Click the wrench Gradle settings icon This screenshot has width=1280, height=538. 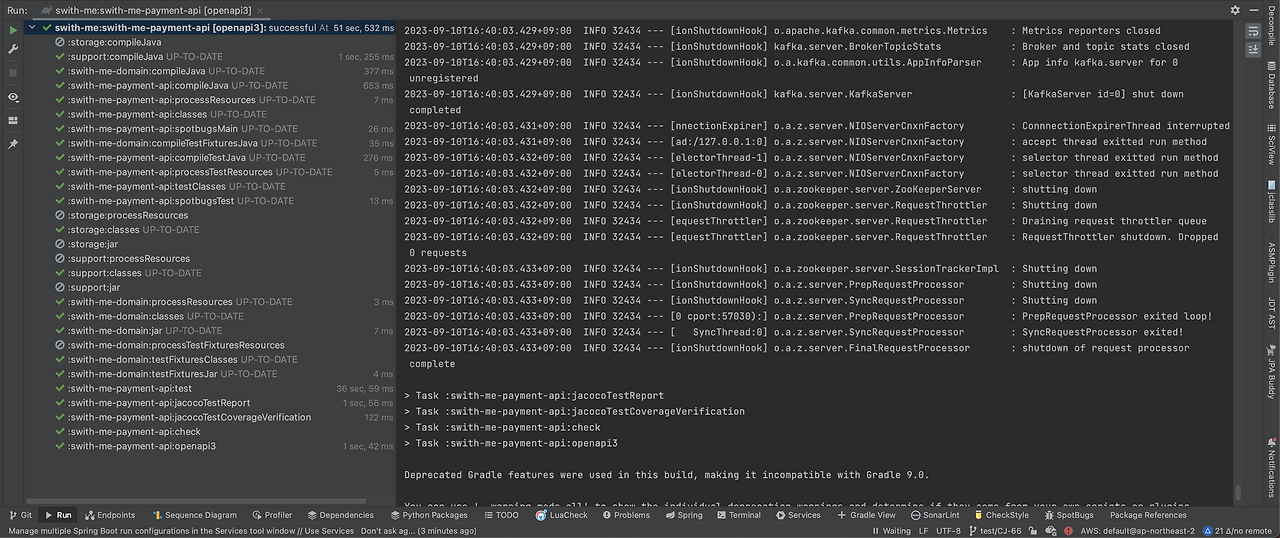[13, 49]
